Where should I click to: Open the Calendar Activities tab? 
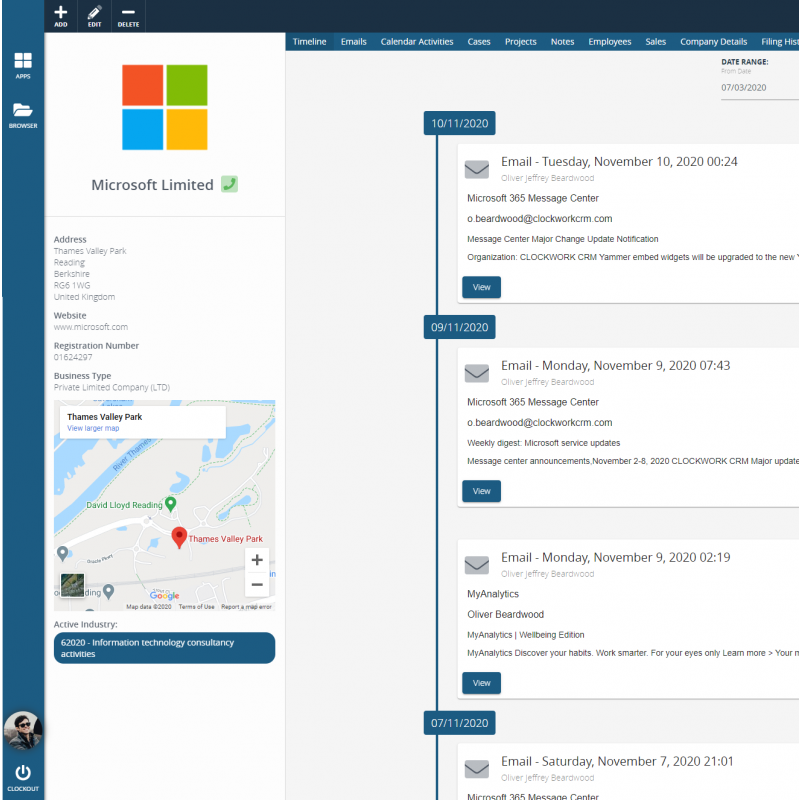point(417,42)
